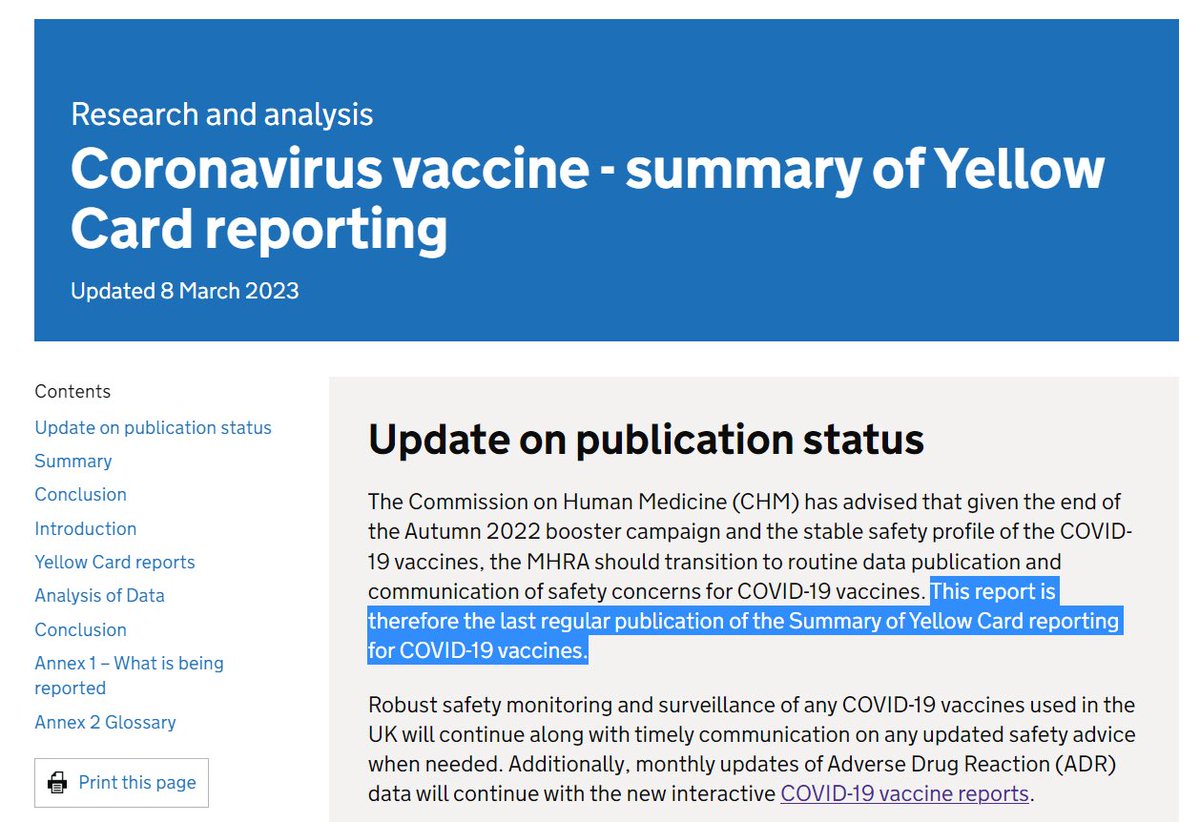The width and height of the screenshot is (1200, 822).
Task: Go to Annex 2 Glossary link
Action: [x=105, y=722]
